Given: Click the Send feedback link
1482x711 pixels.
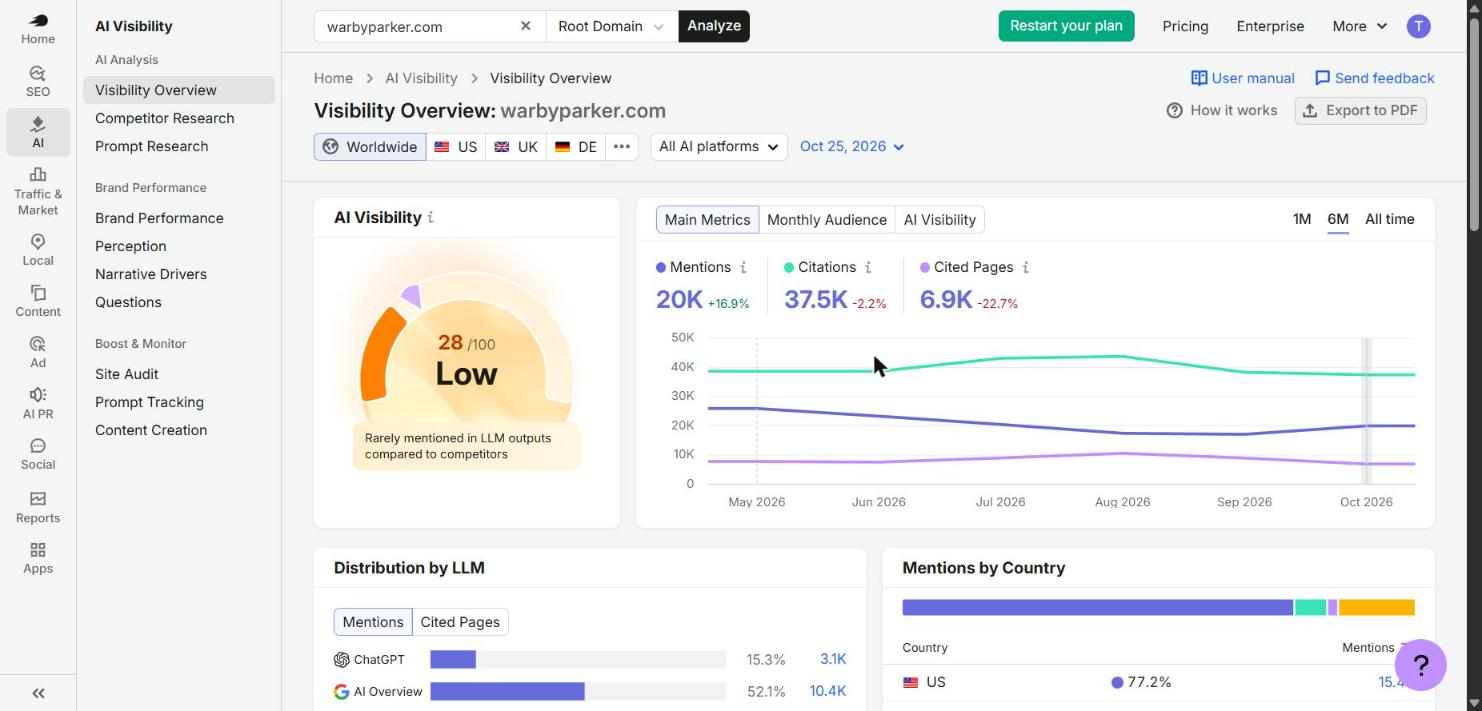Looking at the screenshot, I should [x=1375, y=78].
